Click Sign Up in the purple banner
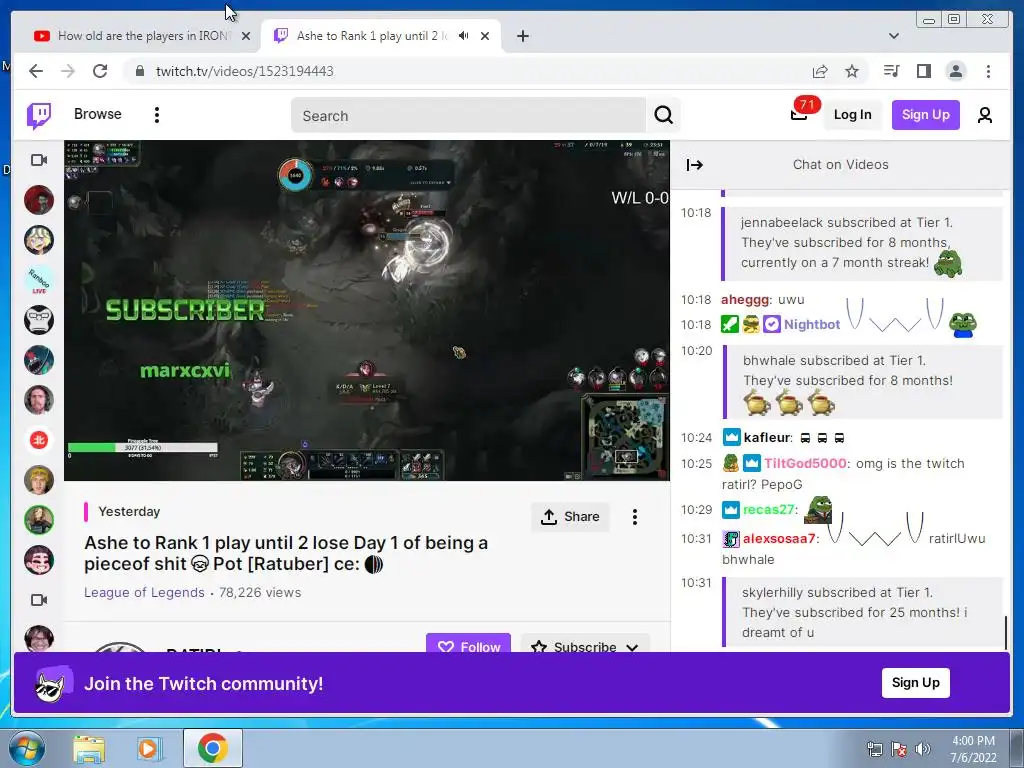Image resolution: width=1024 pixels, height=768 pixels. coord(916,682)
